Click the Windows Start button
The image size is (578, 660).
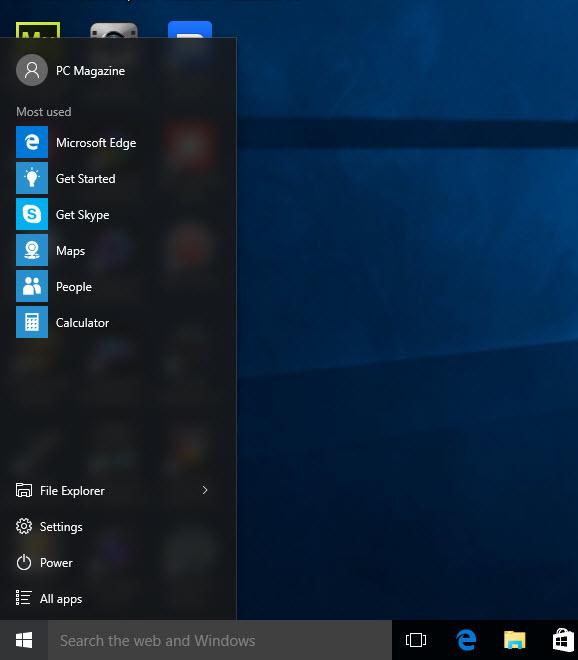click(24, 640)
